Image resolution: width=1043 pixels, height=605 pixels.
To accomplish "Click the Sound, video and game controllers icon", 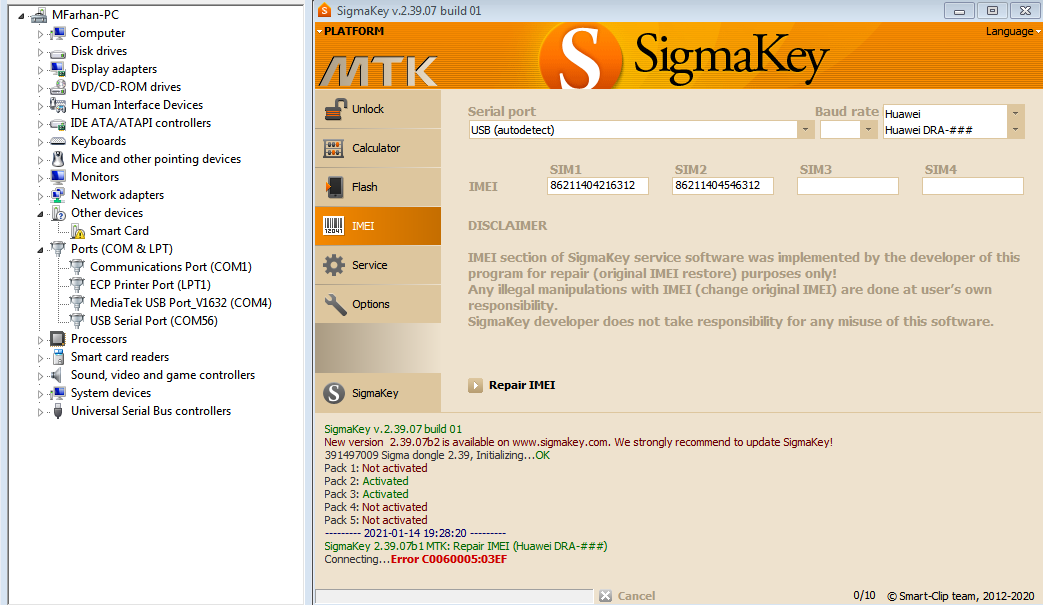I will [x=58, y=375].
